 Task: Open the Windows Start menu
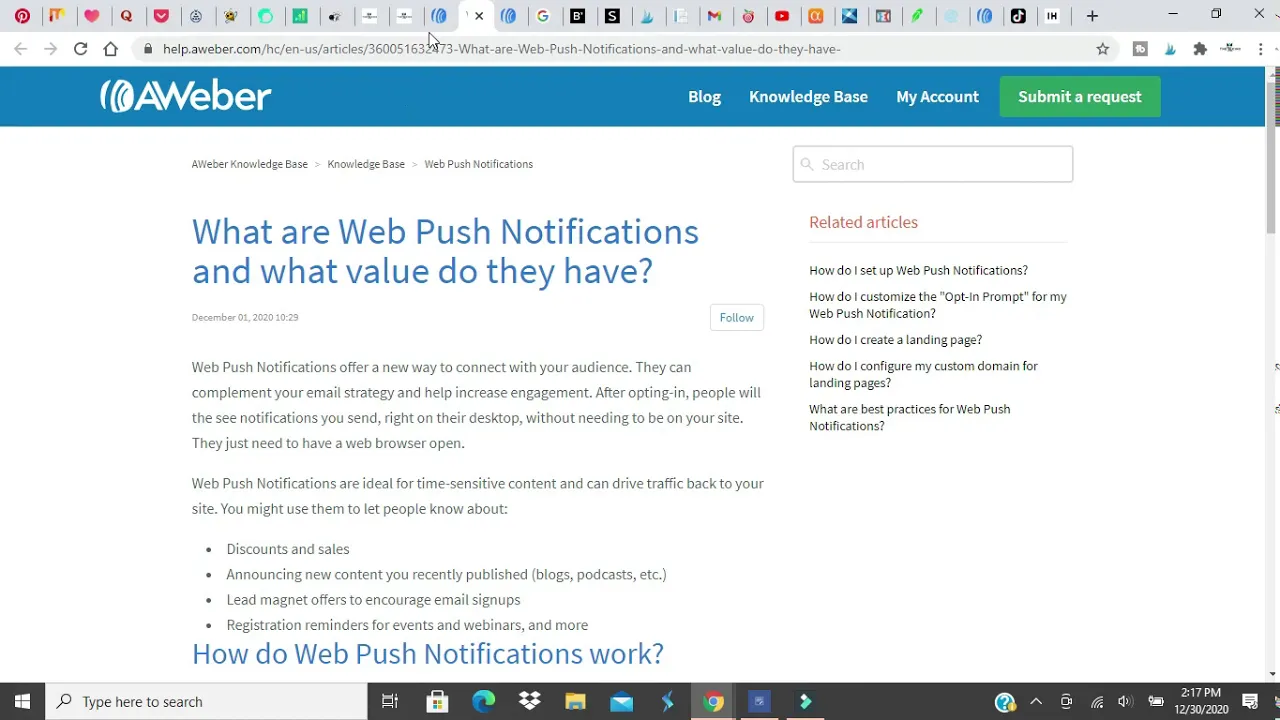[22, 701]
